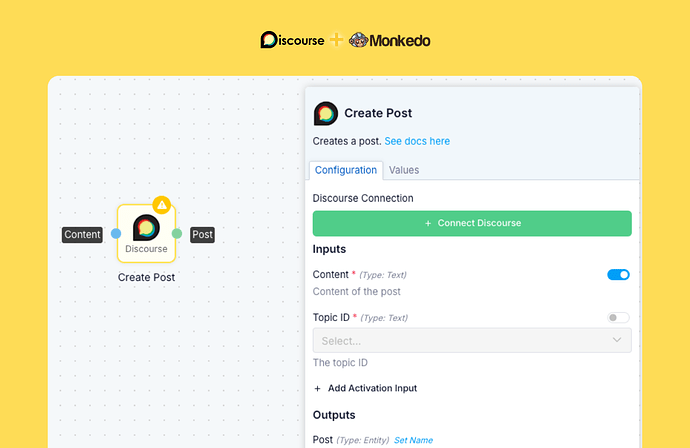Open the Topic ID Select dropdown
The image size is (690, 448).
472,340
